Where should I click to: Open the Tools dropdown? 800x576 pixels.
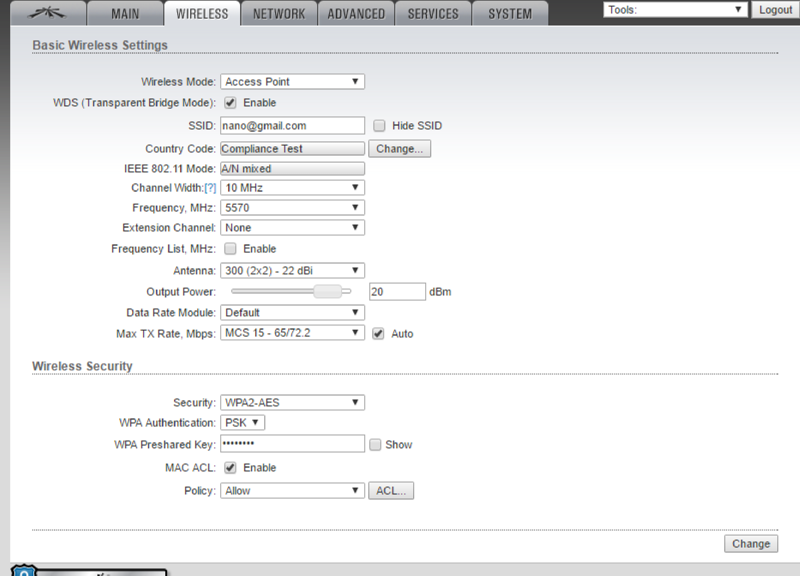pos(675,10)
